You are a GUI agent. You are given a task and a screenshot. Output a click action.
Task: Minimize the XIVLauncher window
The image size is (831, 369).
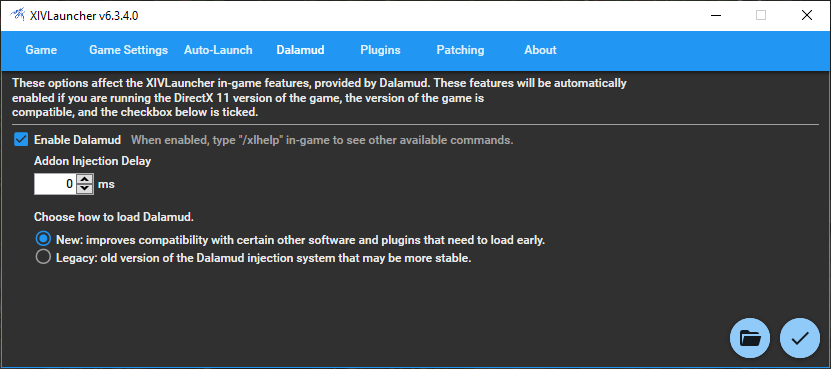coord(715,15)
